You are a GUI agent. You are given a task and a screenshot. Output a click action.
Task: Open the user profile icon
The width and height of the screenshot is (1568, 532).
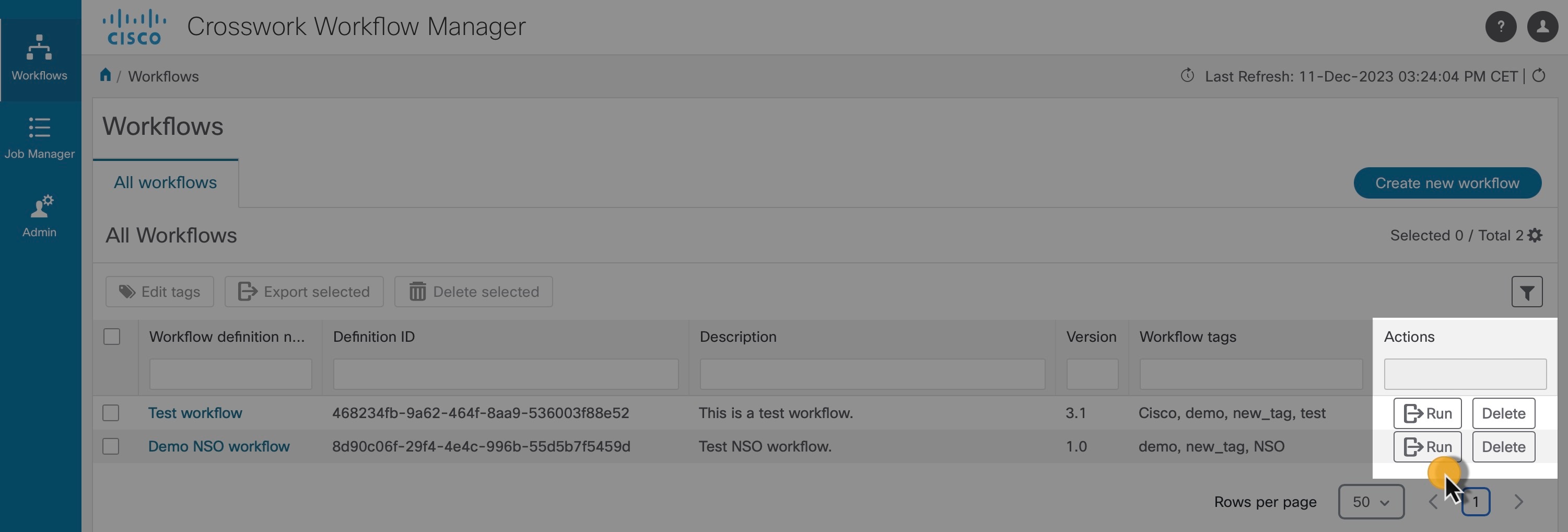coord(1542,26)
